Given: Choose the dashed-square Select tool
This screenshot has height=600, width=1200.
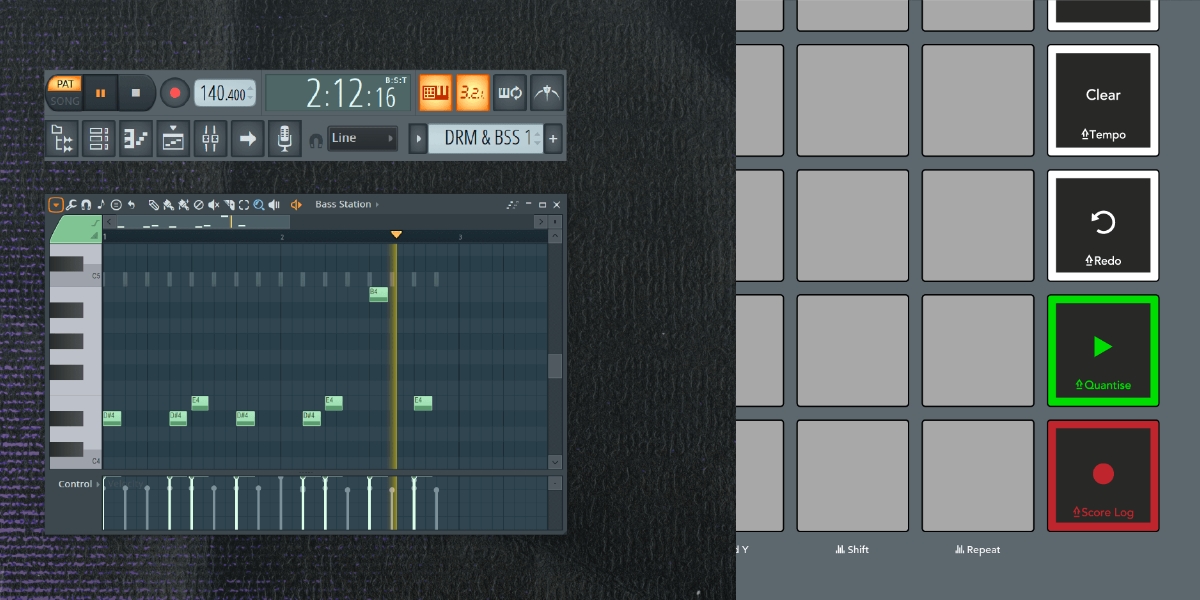Looking at the screenshot, I should [243, 204].
